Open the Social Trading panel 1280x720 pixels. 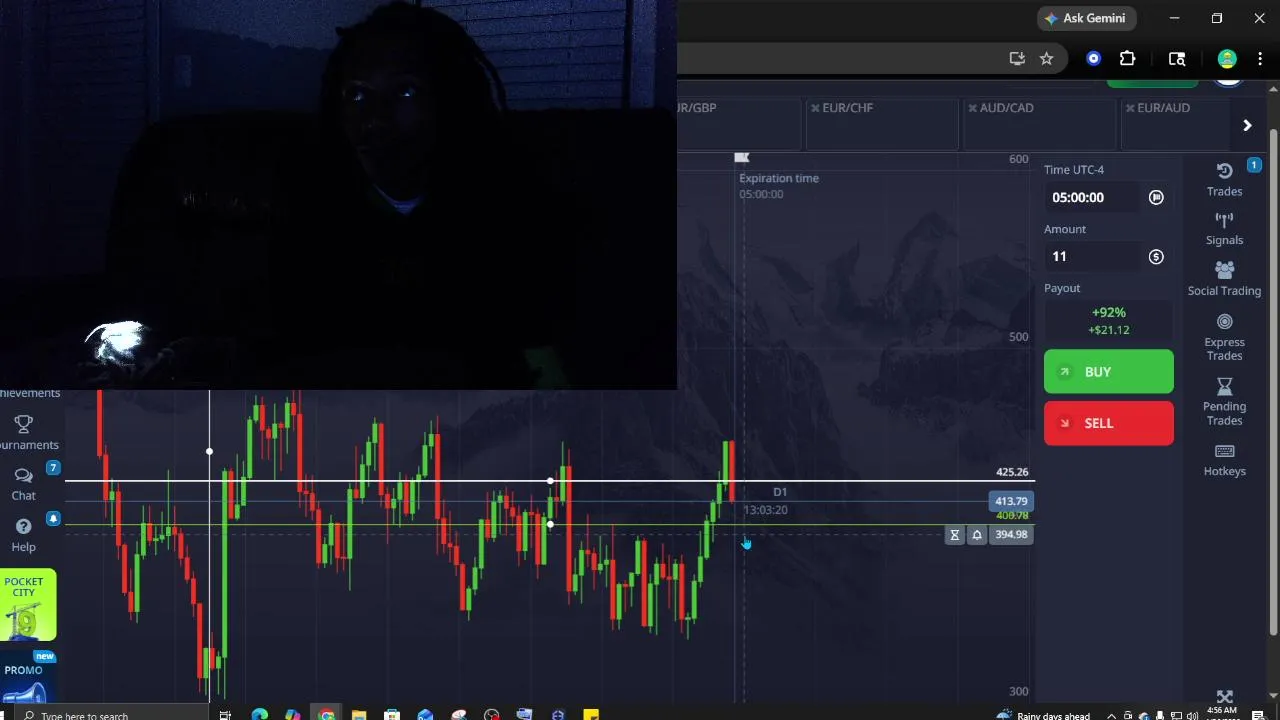point(1224,279)
